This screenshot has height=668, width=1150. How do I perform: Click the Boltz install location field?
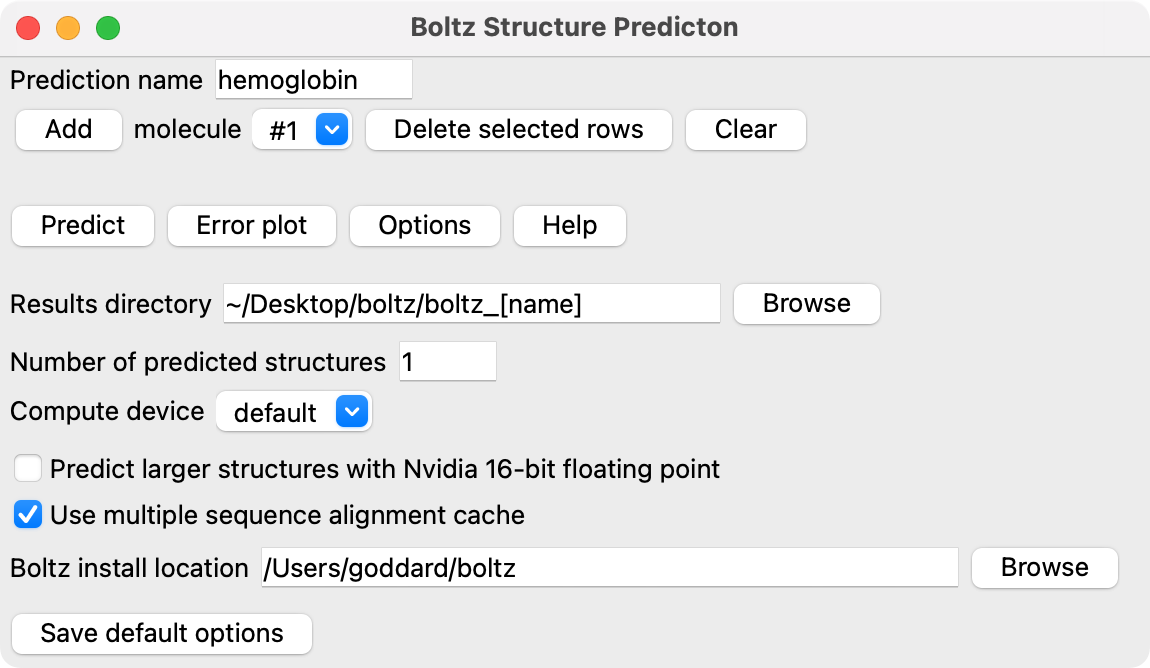pos(609,568)
